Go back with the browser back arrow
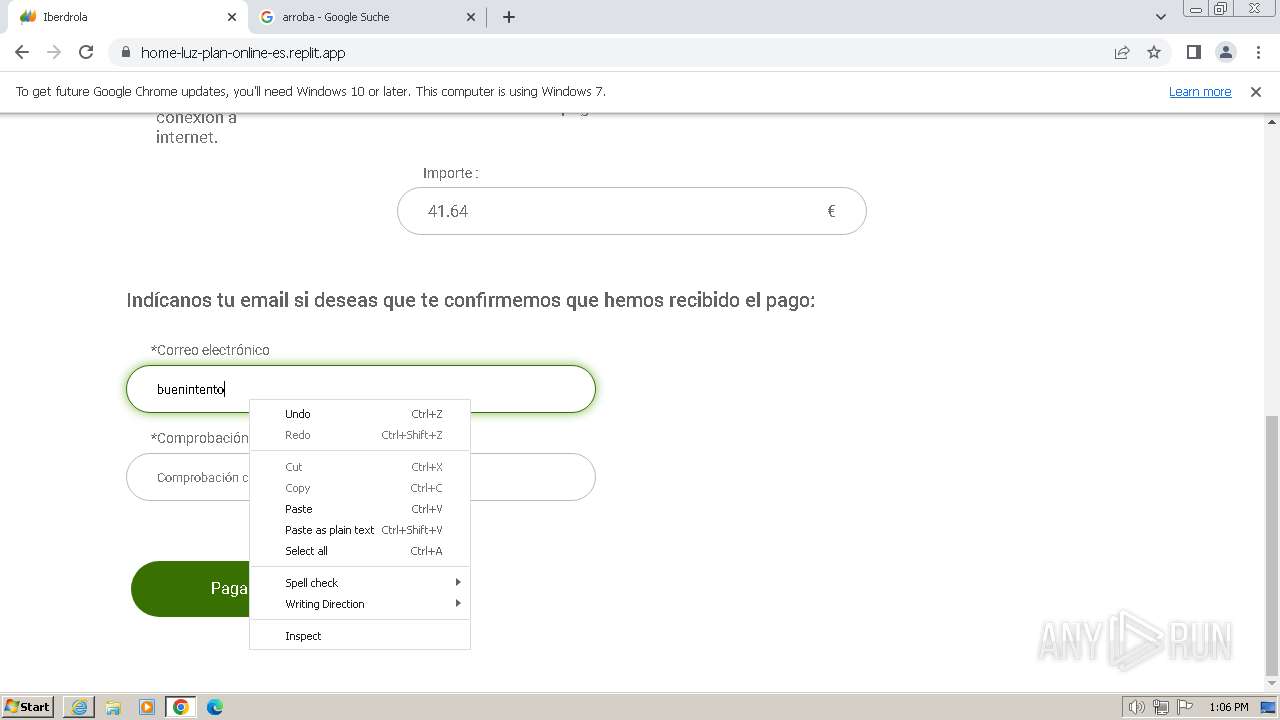Viewport: 1280px width, 720px height. pyautogui.click(x=22, y=52)
